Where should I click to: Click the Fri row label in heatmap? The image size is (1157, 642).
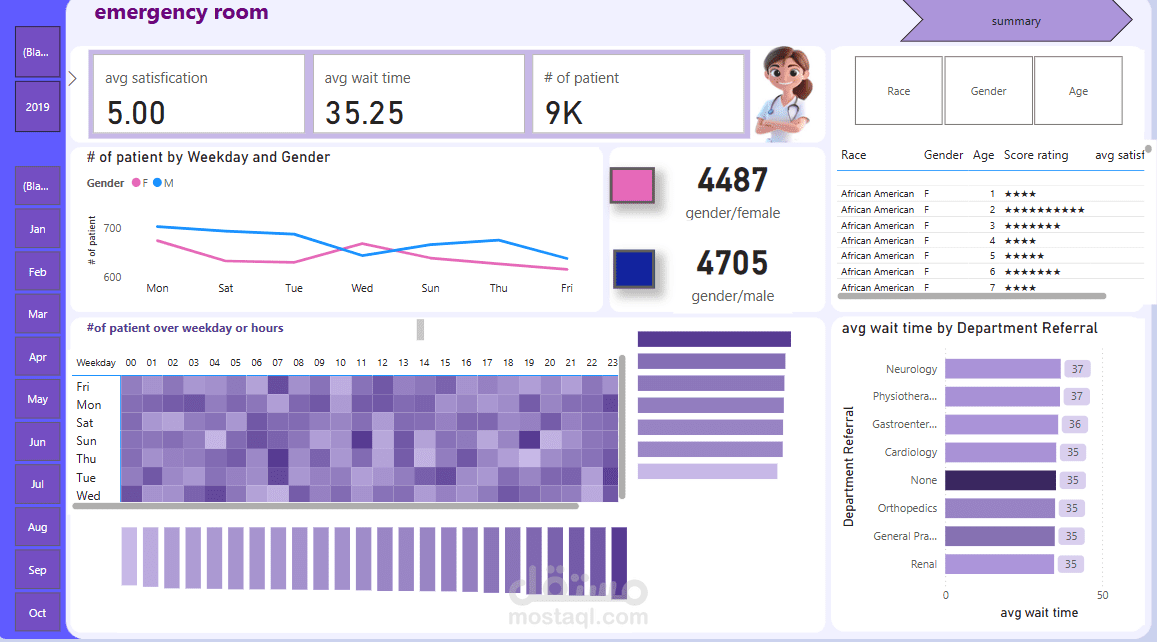point(83,387)
